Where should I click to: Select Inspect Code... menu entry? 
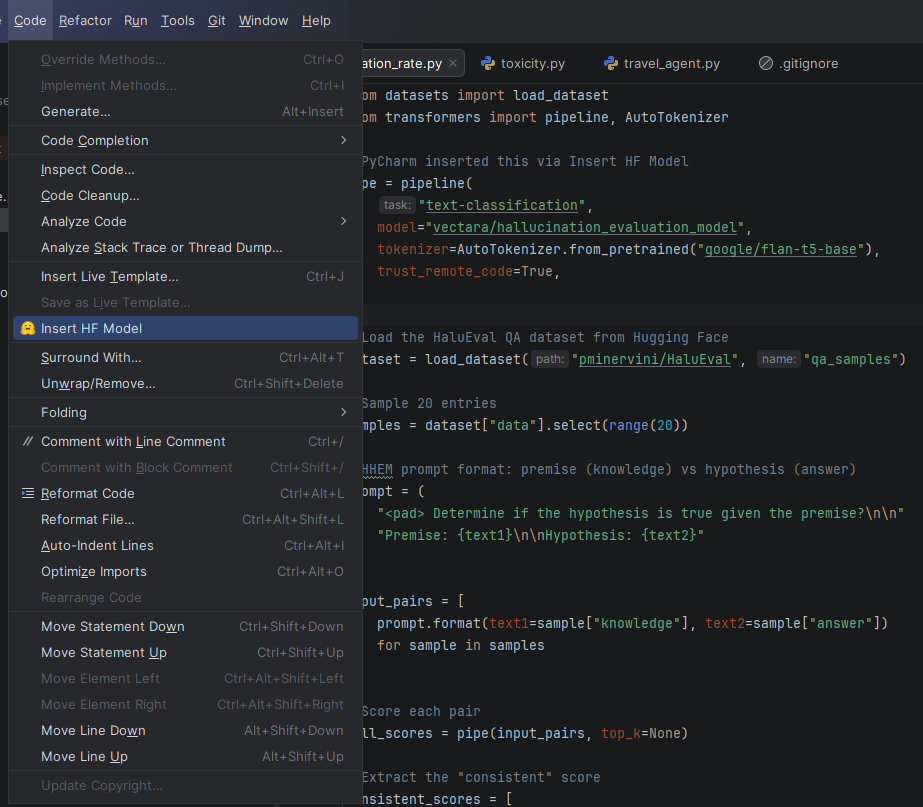tap(185, 170)
